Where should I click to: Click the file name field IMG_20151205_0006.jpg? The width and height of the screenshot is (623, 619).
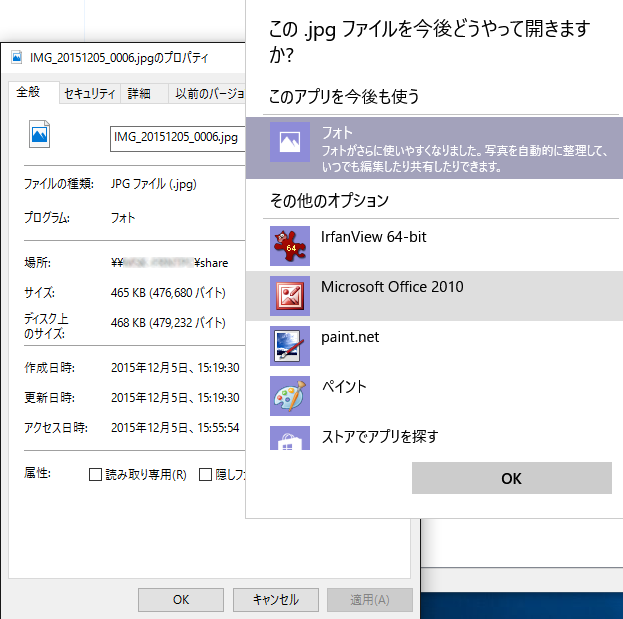178,139
